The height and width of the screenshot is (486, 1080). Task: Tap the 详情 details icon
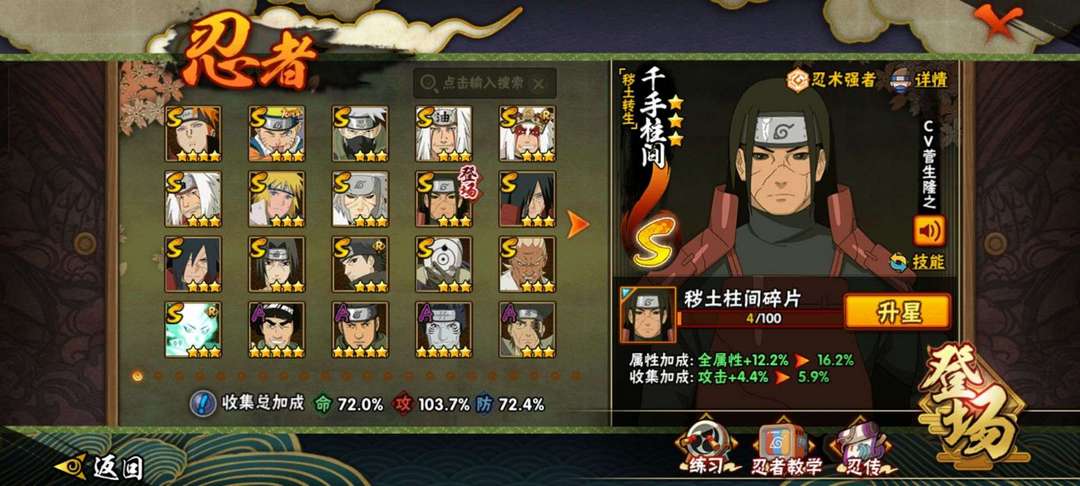tap(920, 79)
